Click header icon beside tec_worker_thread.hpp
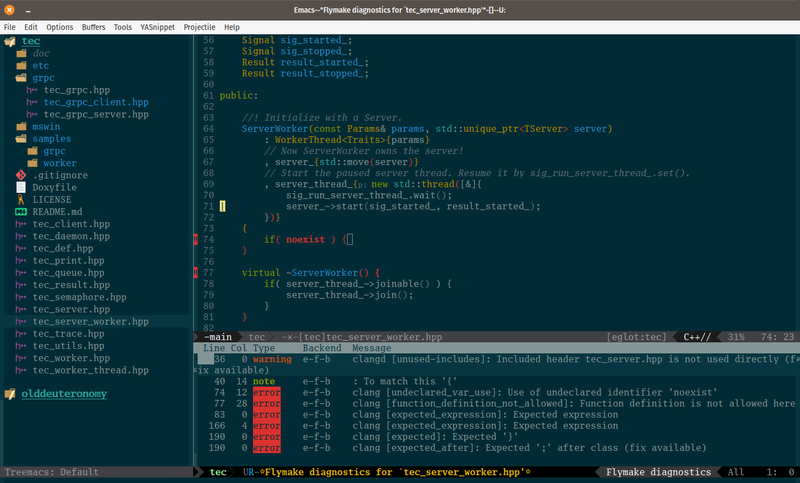The height and width of the screenshot is (483, 800). [21, 370]
